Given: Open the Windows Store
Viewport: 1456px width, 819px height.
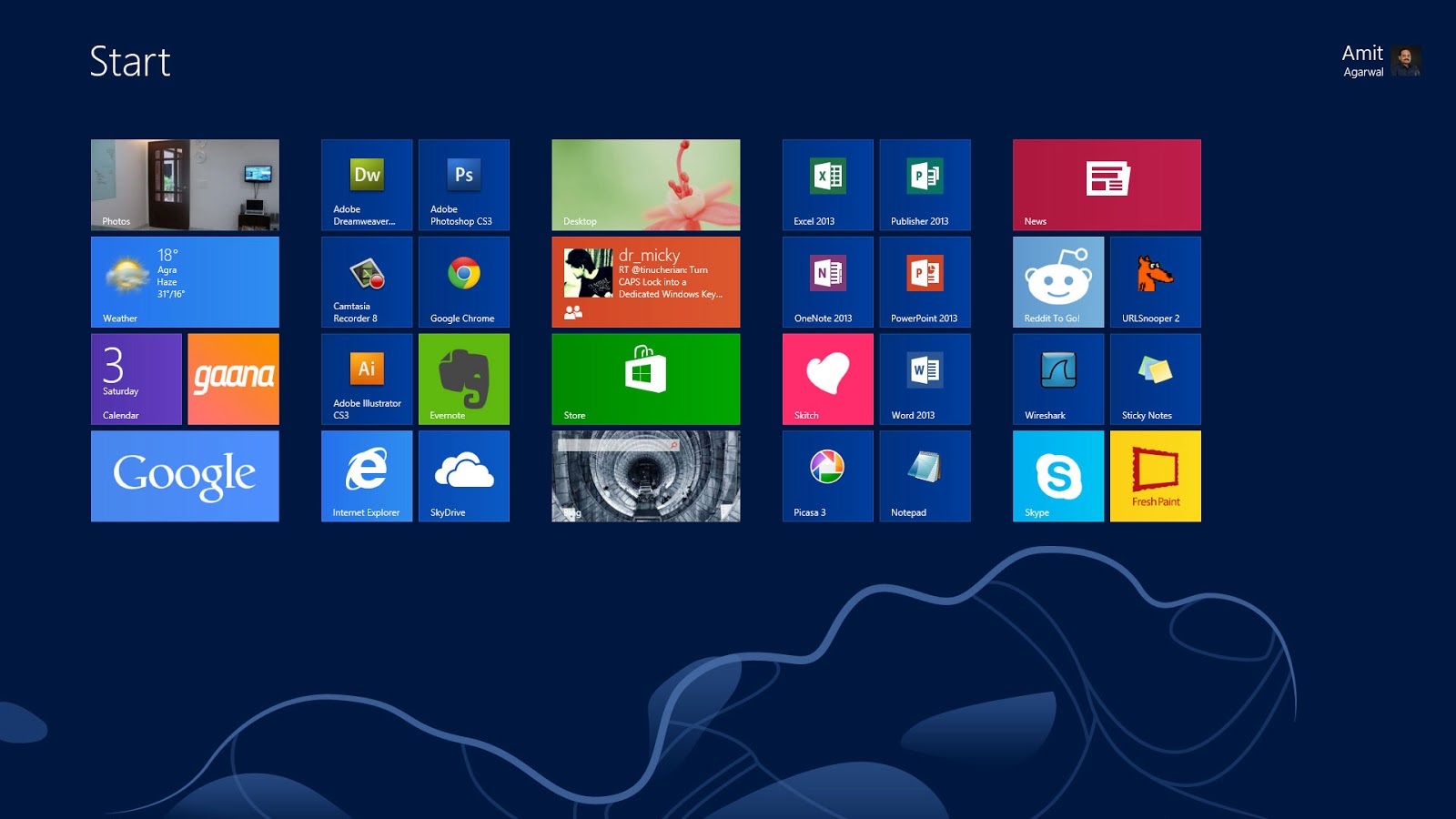Looking at the screenshot, I should click(646, 379).
